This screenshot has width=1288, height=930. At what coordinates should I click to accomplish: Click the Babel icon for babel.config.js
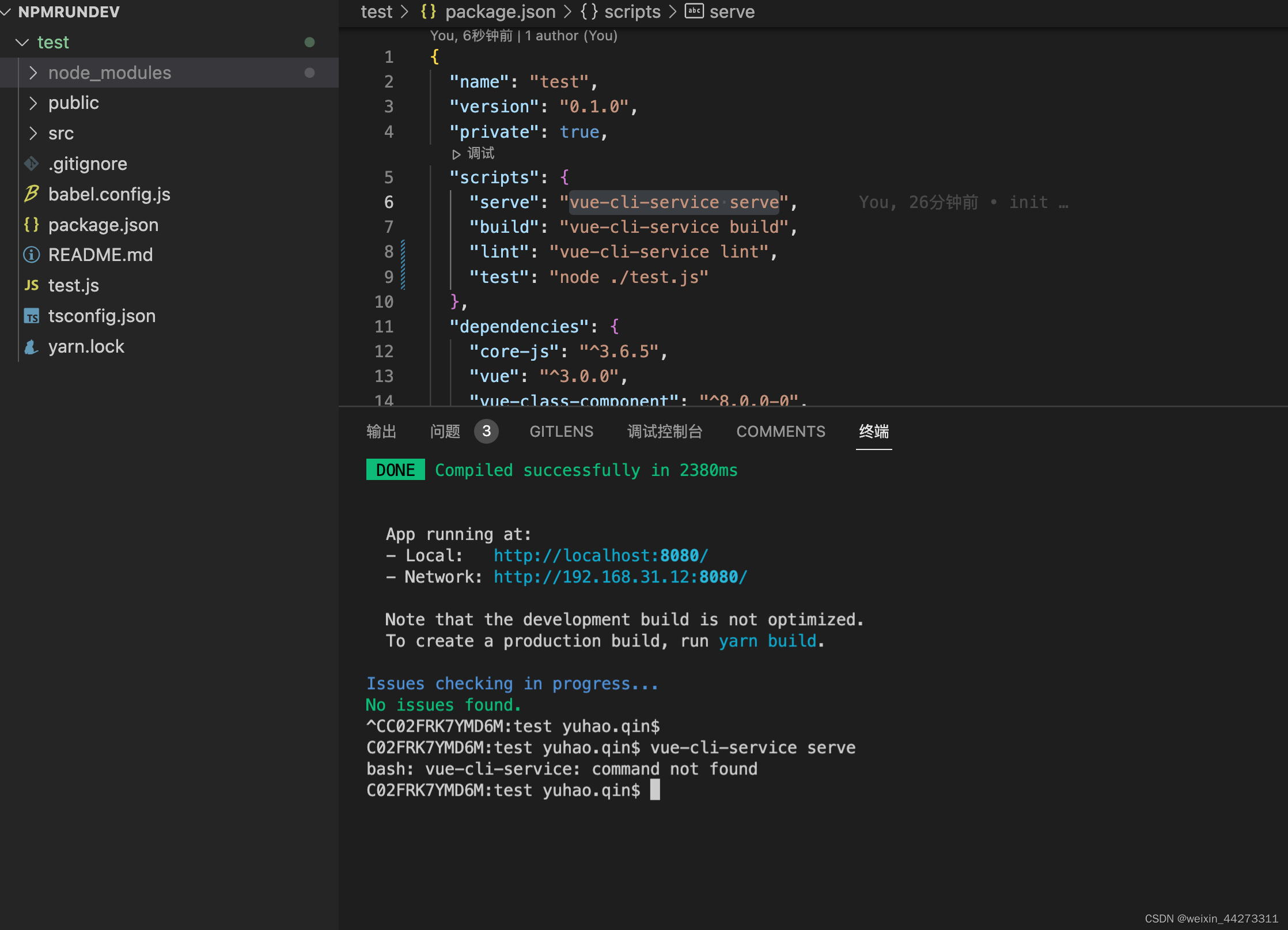click(x=32, y=194)
